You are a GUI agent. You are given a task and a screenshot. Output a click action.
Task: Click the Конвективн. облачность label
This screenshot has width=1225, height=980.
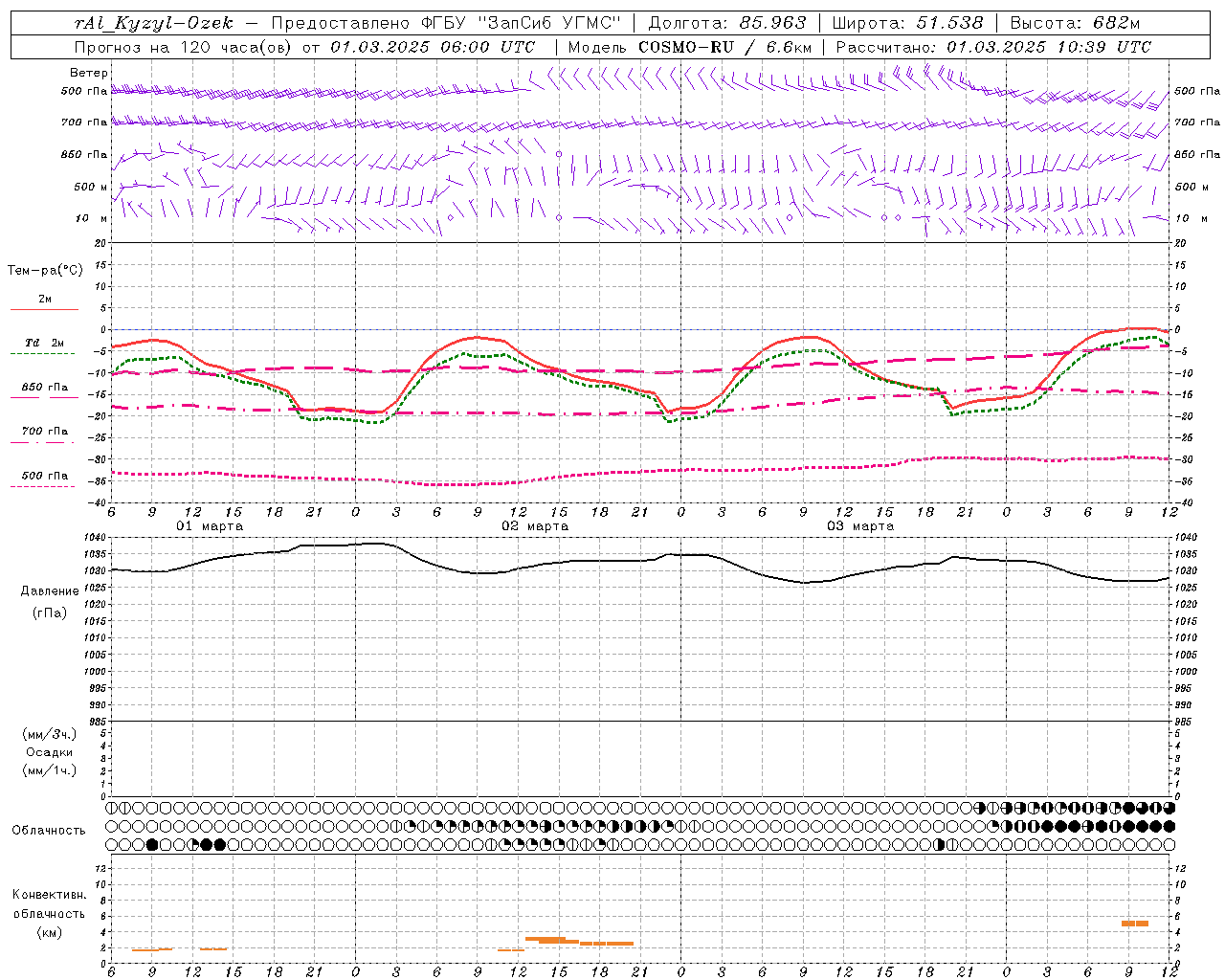49,913
